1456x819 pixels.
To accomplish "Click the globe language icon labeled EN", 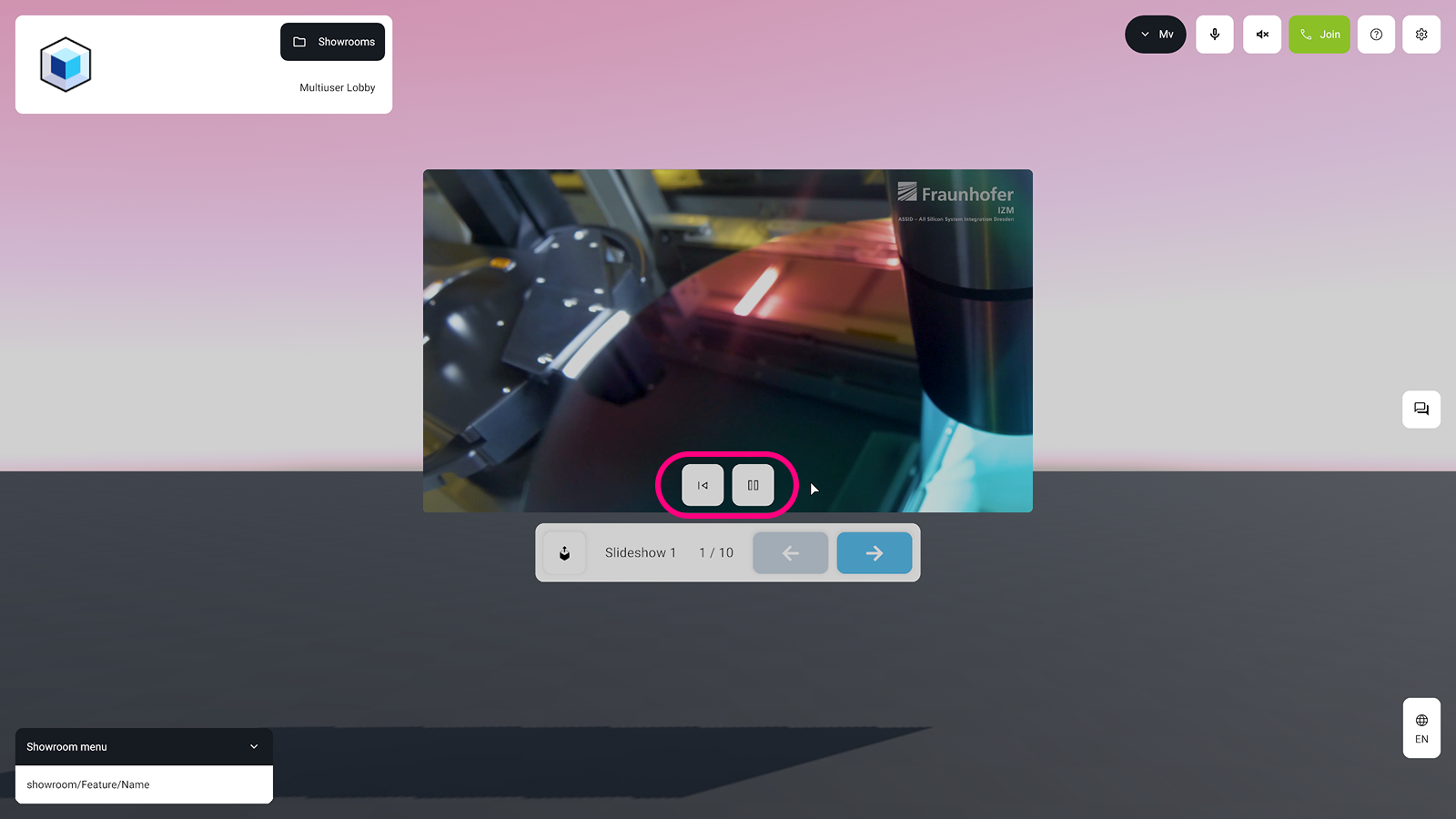I will (x=1421, y=728).
